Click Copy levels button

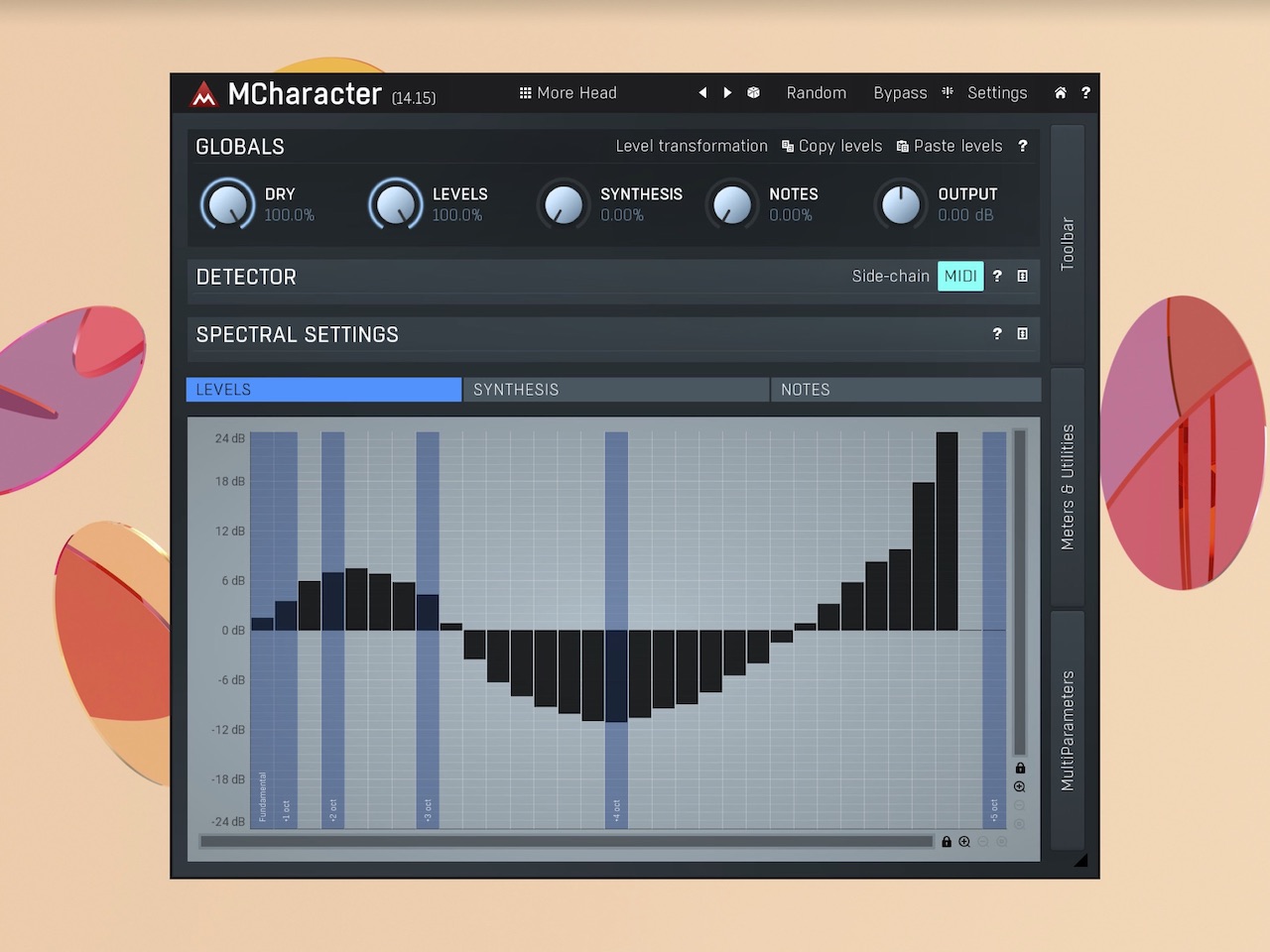tap(831, 146)
